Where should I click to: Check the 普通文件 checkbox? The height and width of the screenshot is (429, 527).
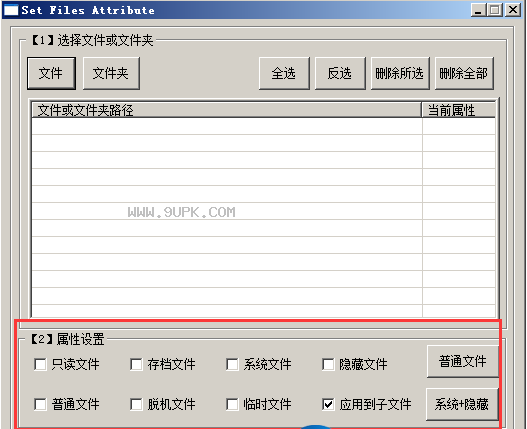pyautogui.click(x=40, y=404)
